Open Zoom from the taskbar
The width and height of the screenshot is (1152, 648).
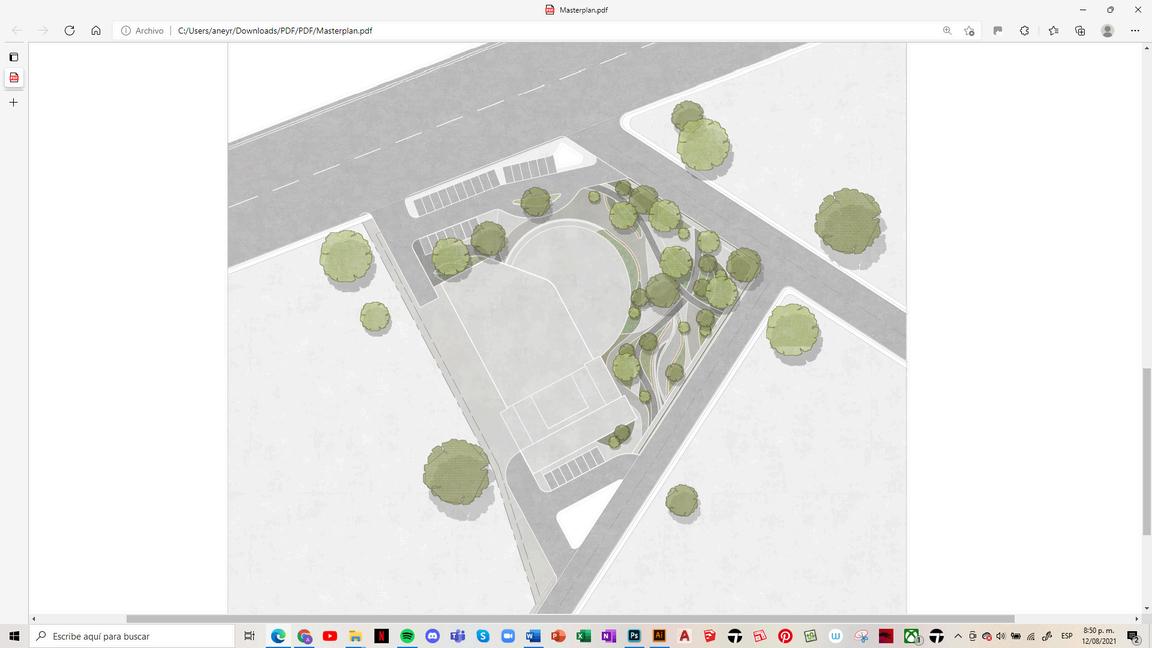point(508,636)
